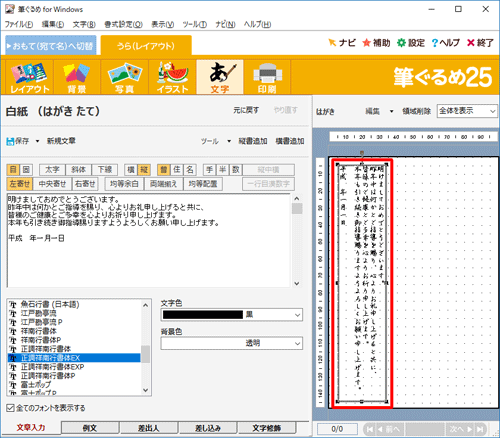This screenshot has width=500, height=438.
Task: Open ファイル(F) menu
Action: point(19,24)
